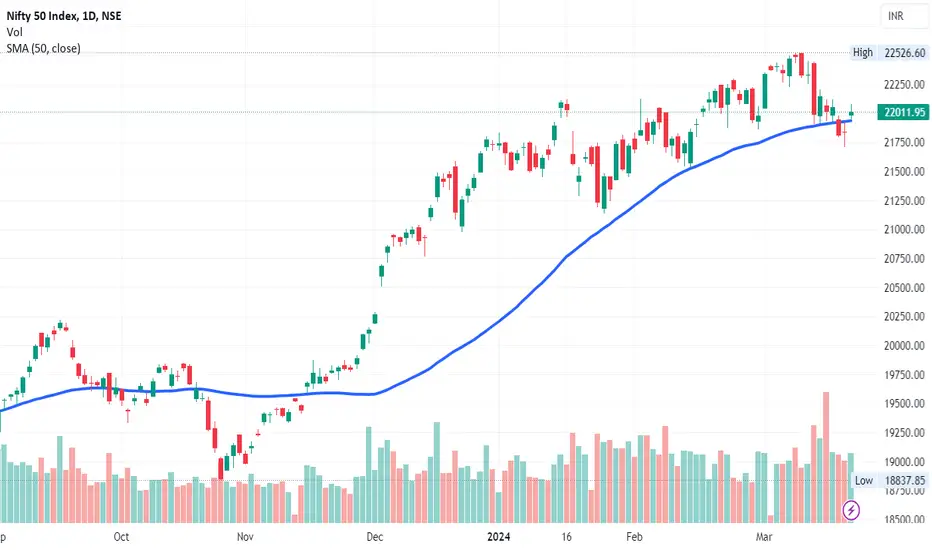Click the 16 date label on time axis
932x550 pixels.
click(x=566, y=537)
